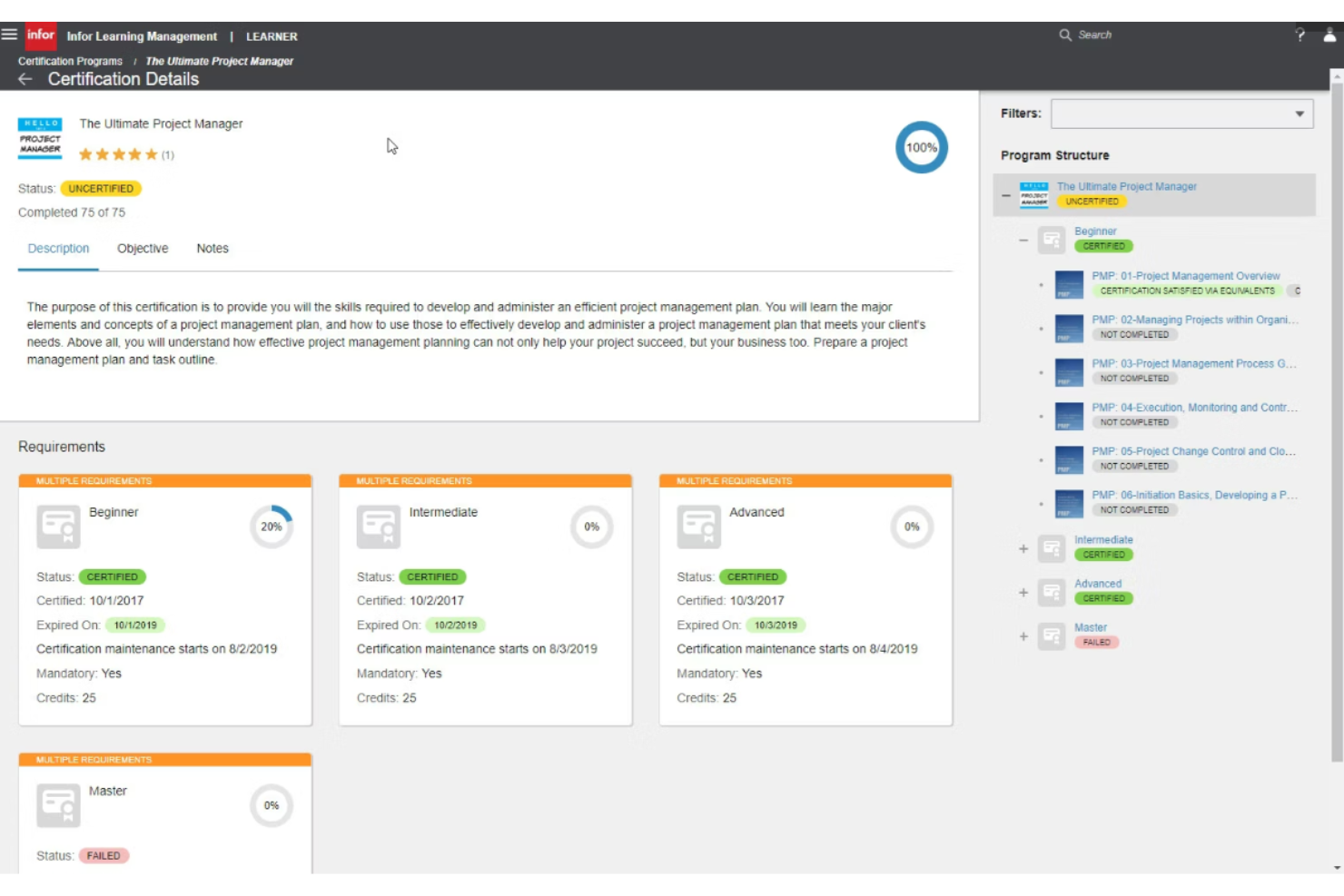Expand the Master node in Program Structure
Viewport: 1344px width, 896px height.
[1023, 635]
